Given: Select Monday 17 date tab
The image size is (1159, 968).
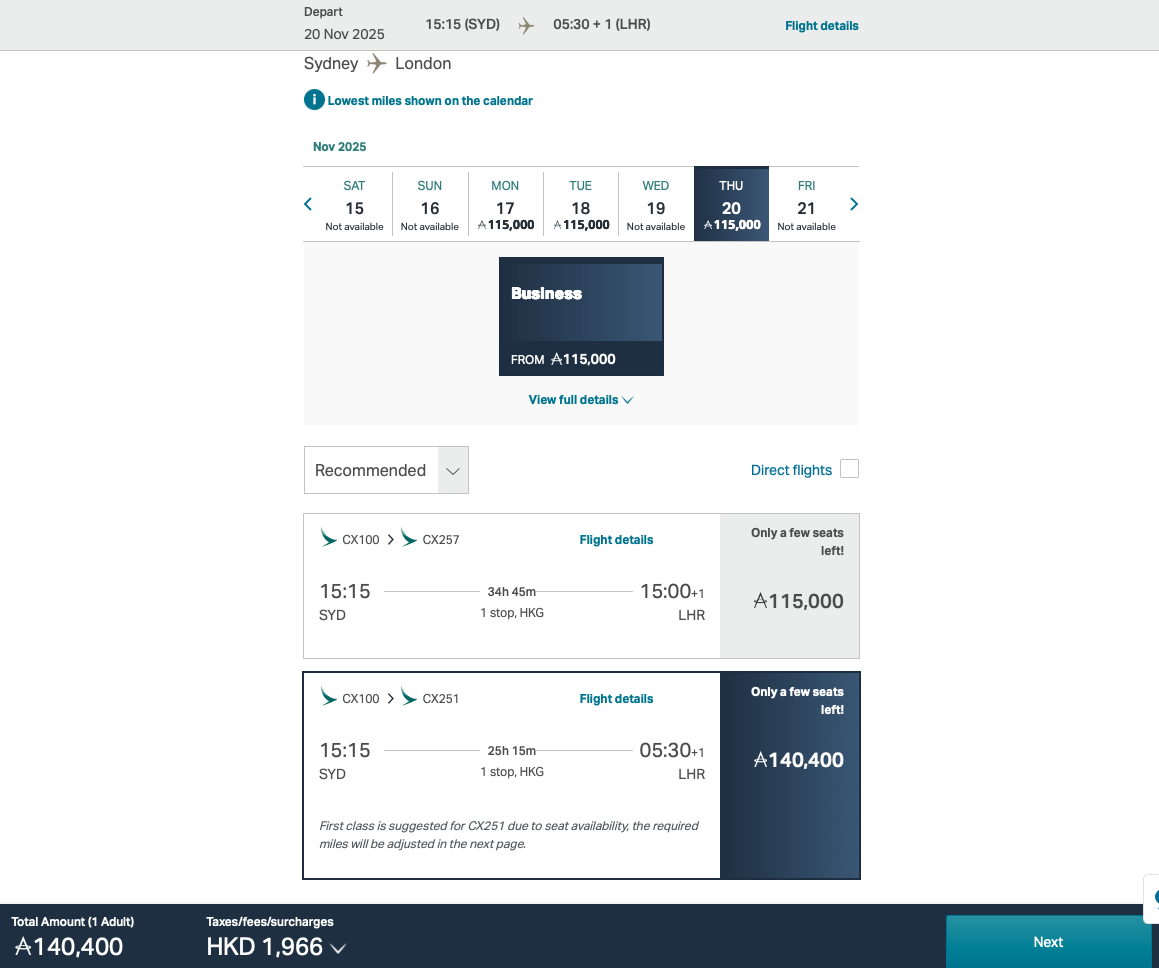Looking at the screenshot, I should pyautogui.click(x=506, y=205).
